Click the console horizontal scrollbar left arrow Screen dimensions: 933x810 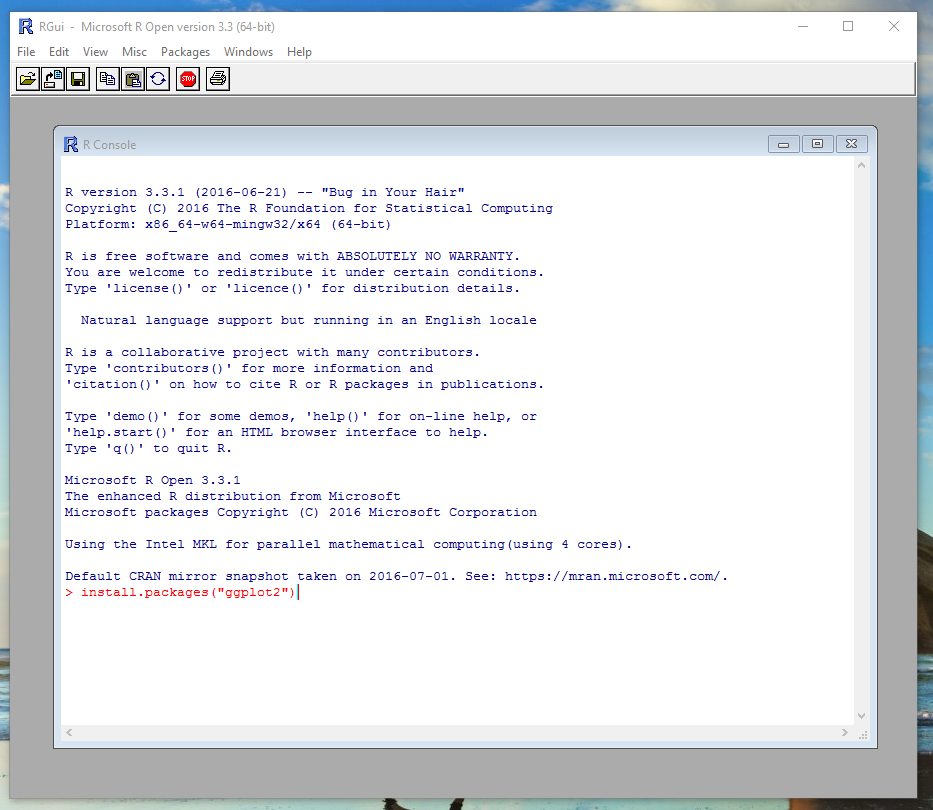click(69, 733)
